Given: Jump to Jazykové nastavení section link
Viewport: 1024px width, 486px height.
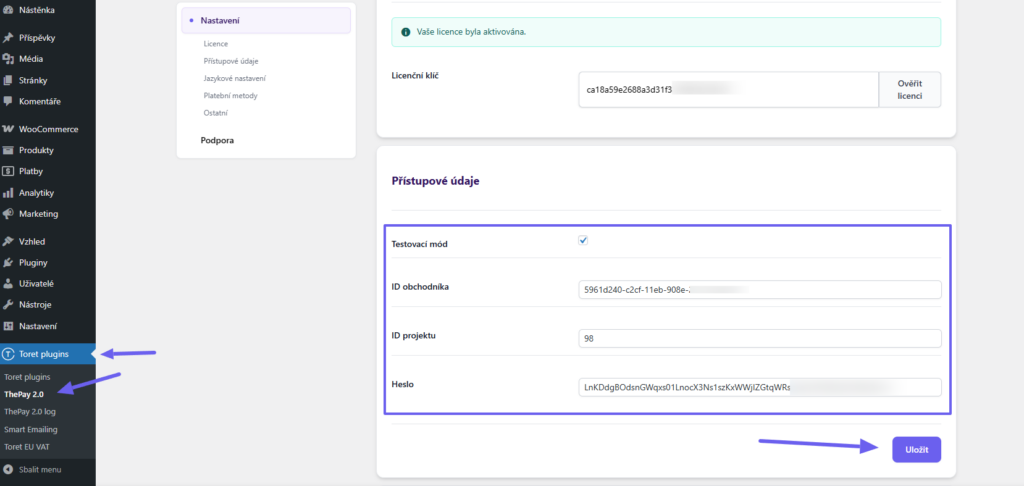Looking at the screenshot, I should 234,78.
